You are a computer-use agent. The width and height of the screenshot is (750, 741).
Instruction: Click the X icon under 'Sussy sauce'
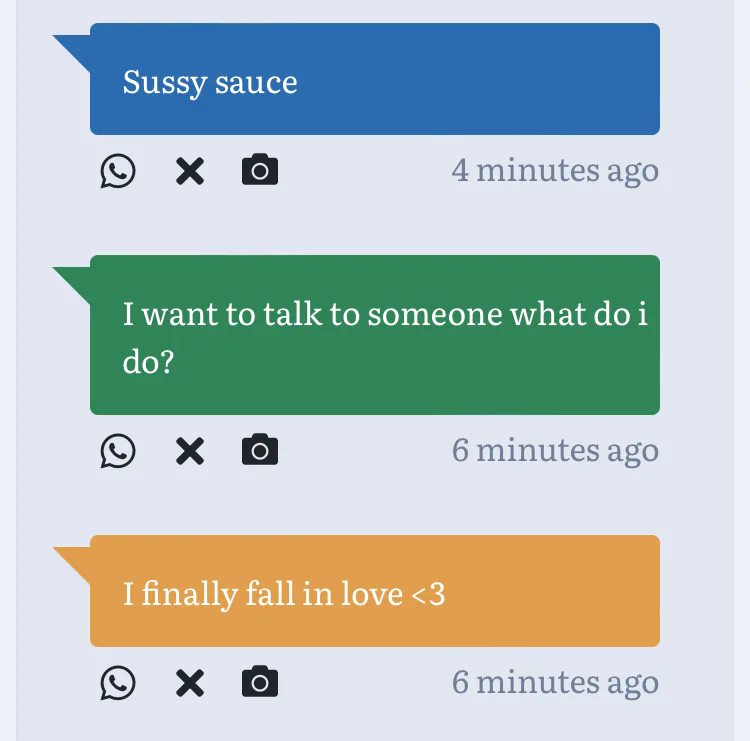189,171
